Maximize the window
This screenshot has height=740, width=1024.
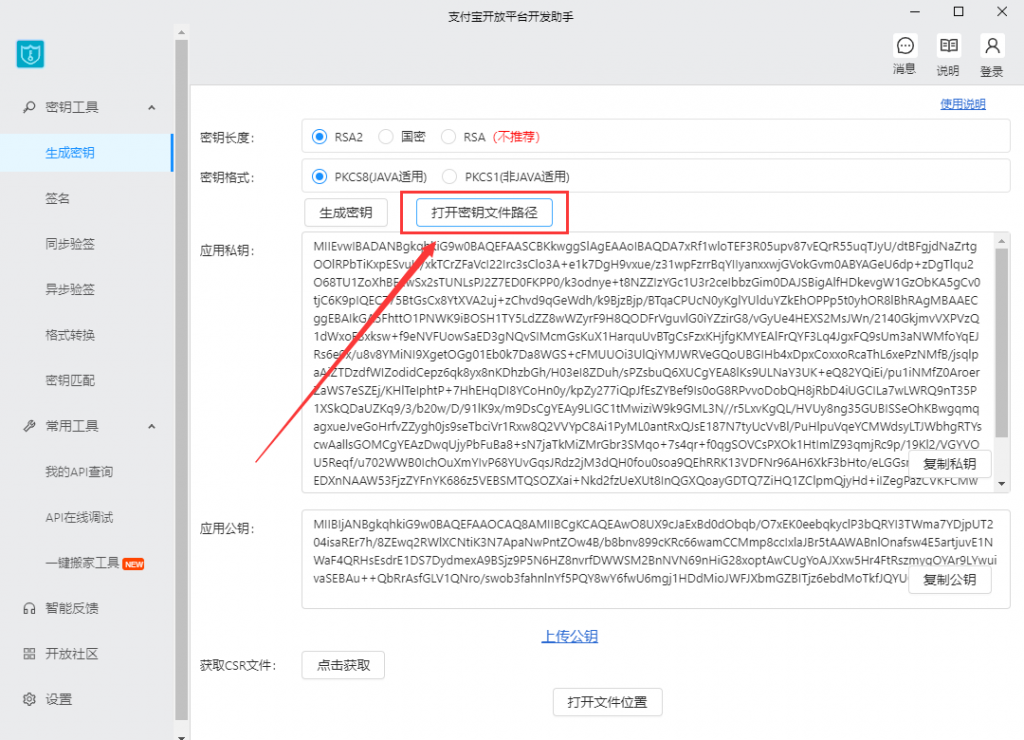pos(958,12)
